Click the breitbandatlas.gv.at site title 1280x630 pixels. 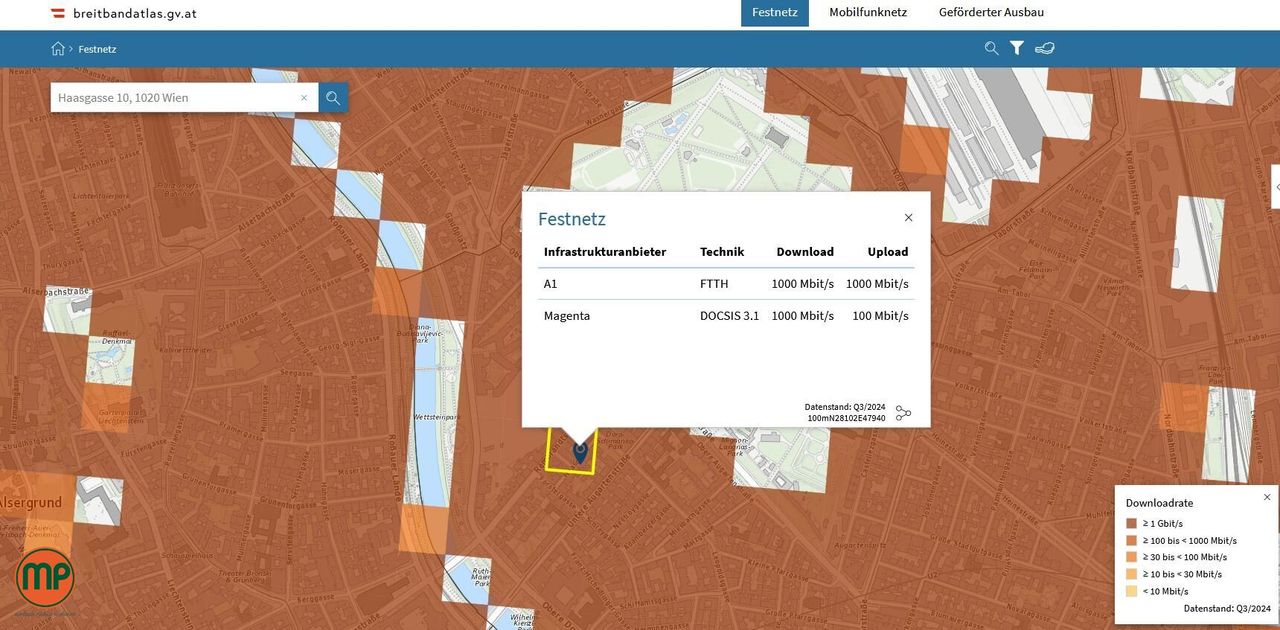tap(134, 14)
